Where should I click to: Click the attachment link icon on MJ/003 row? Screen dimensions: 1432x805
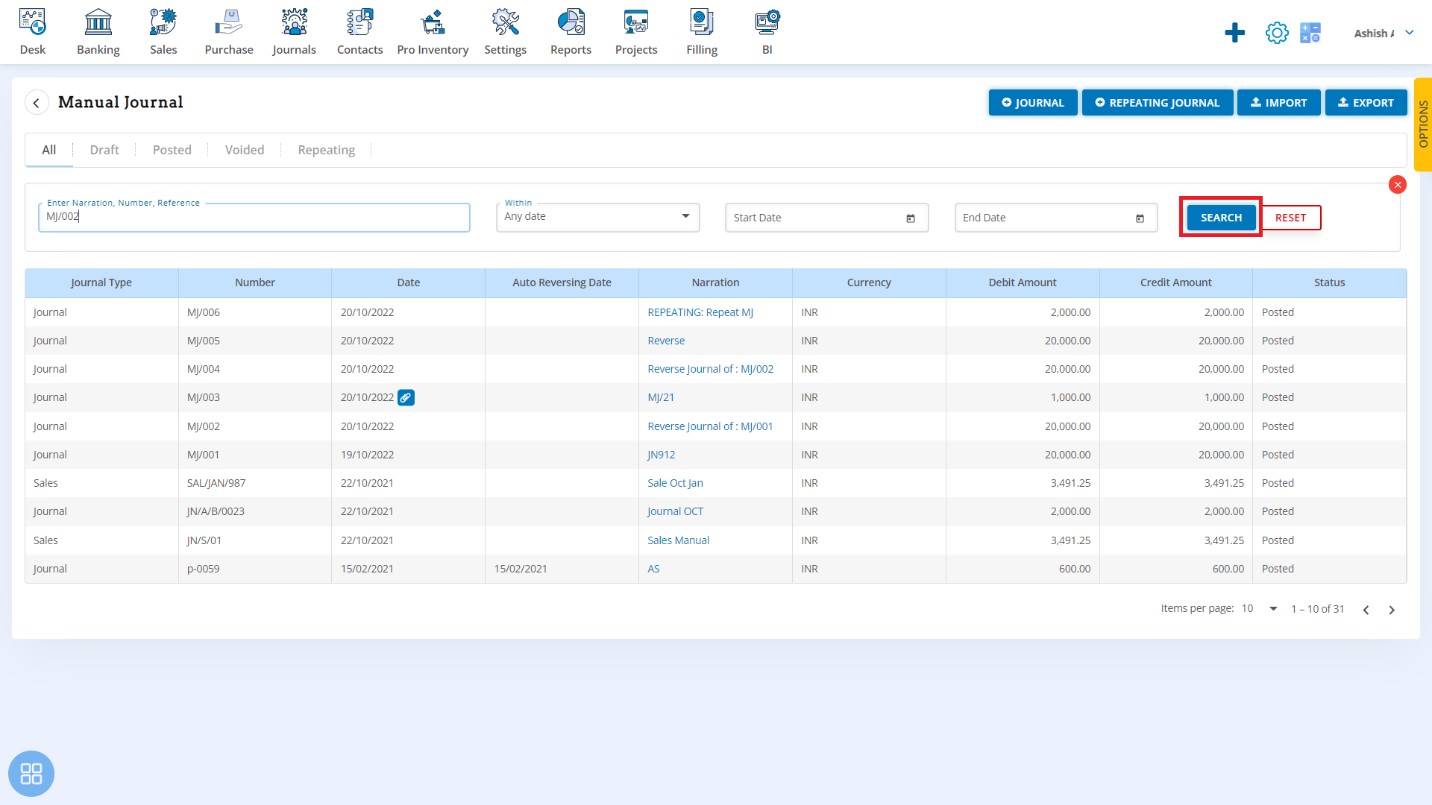click(x=406, y=397)
